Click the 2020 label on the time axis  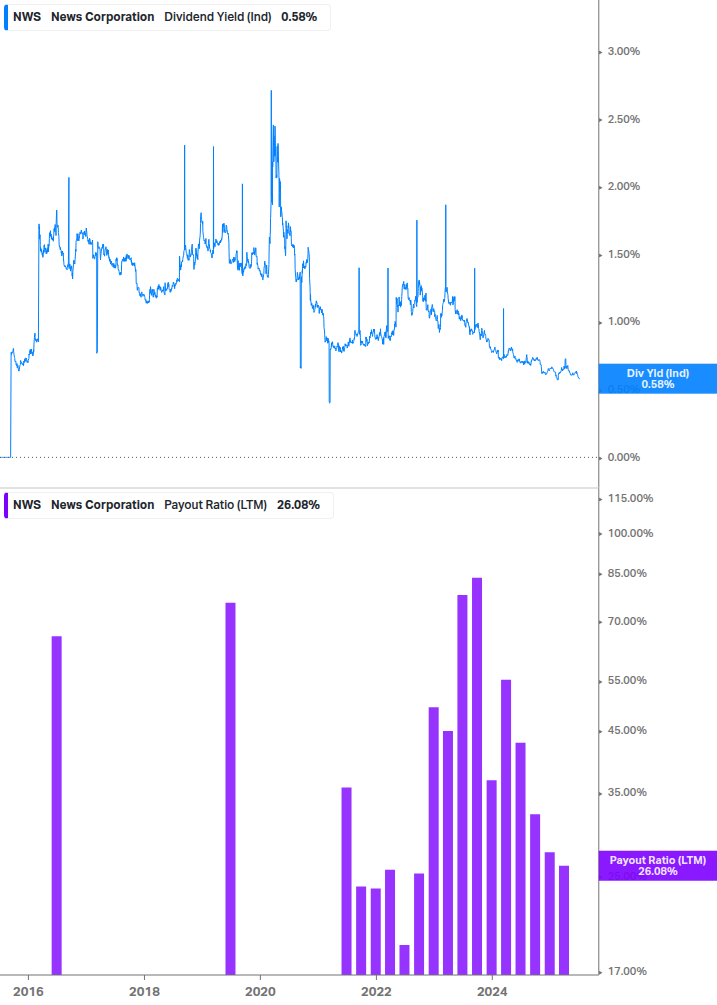click(261, 992)
